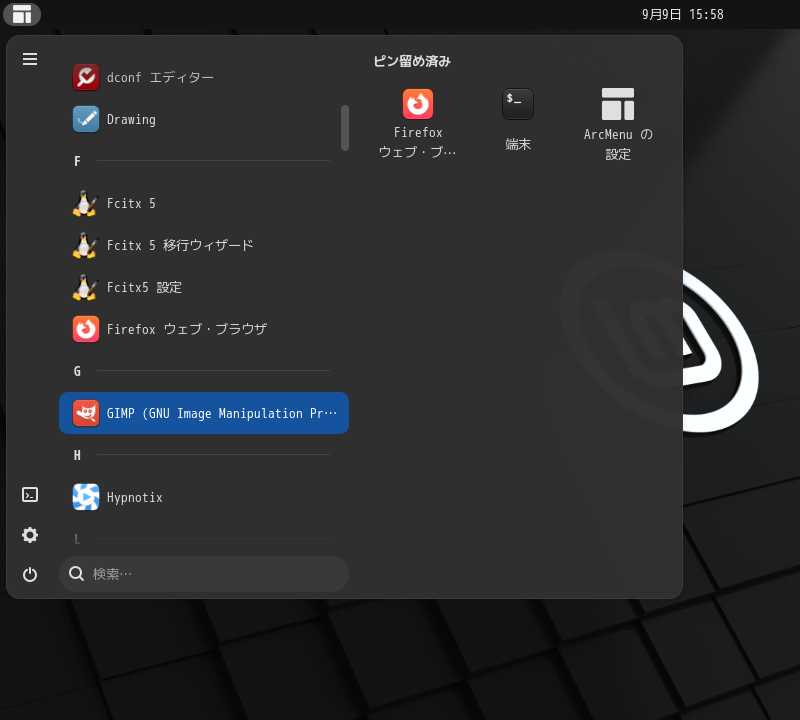Screen dimensions: 800x720
Task: Launch Firefox ウェブ・ブラウザ from app list
Action: (204, 329)
